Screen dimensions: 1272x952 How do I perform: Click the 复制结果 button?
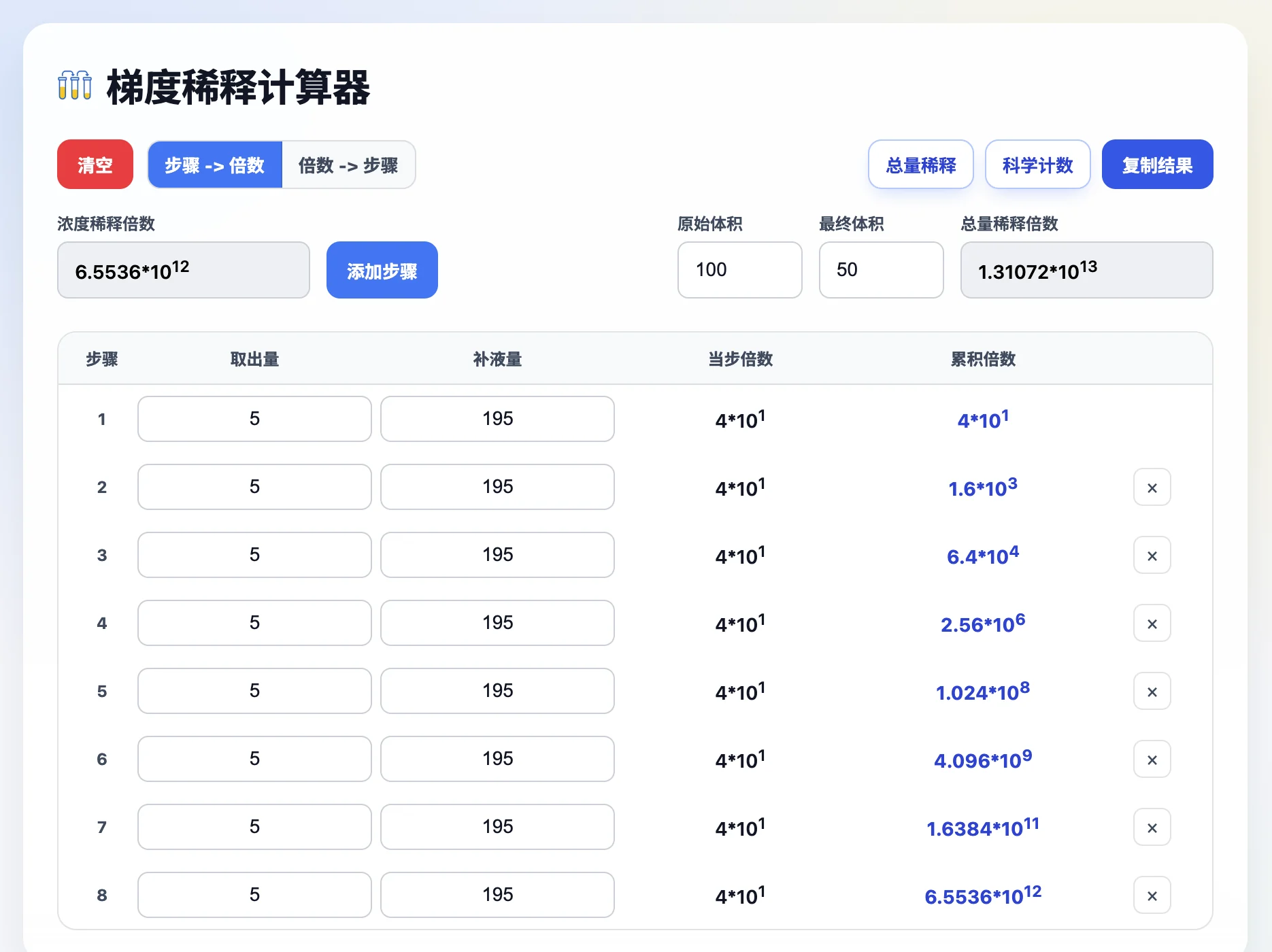1157,165
